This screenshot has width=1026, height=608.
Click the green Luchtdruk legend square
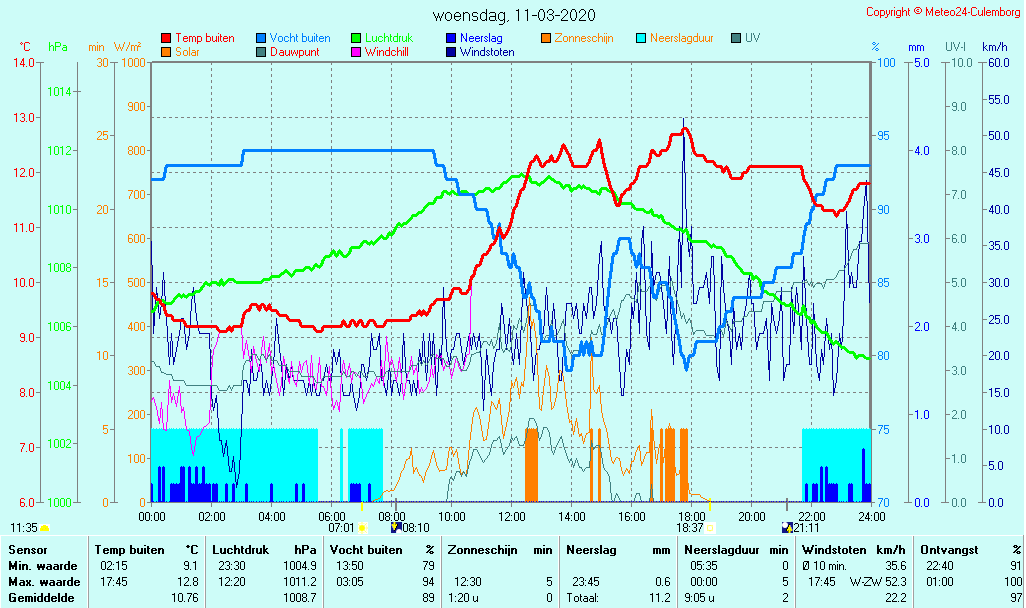click(x=355, y=38)
